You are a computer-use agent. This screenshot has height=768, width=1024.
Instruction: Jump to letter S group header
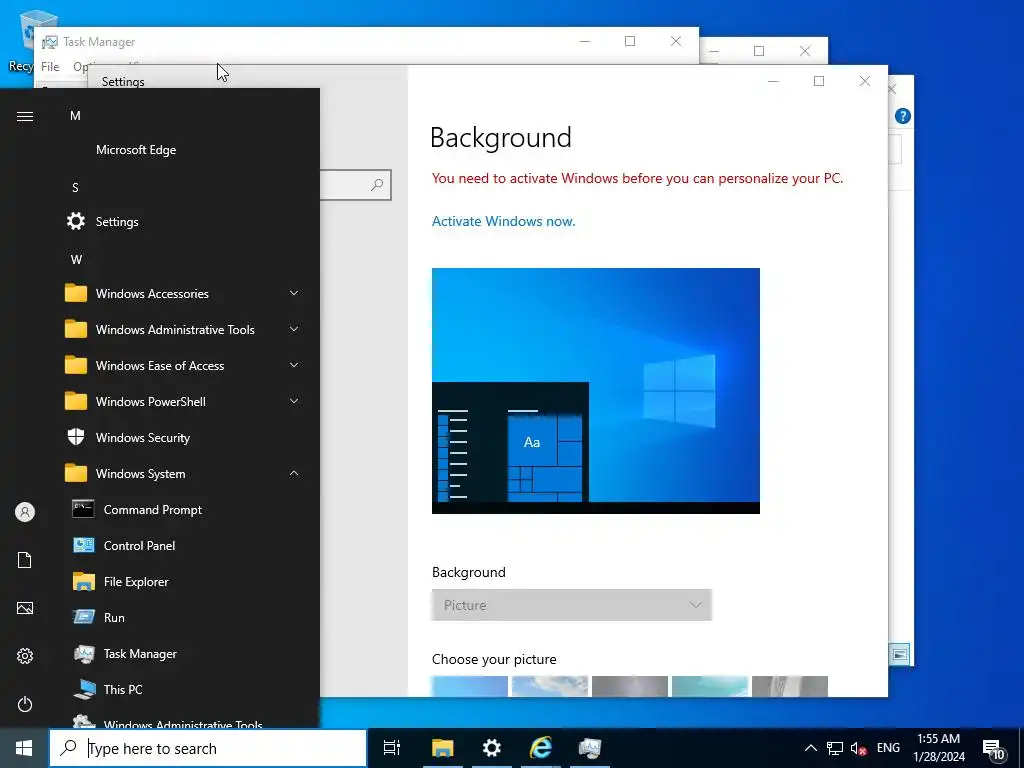[75, 187]
